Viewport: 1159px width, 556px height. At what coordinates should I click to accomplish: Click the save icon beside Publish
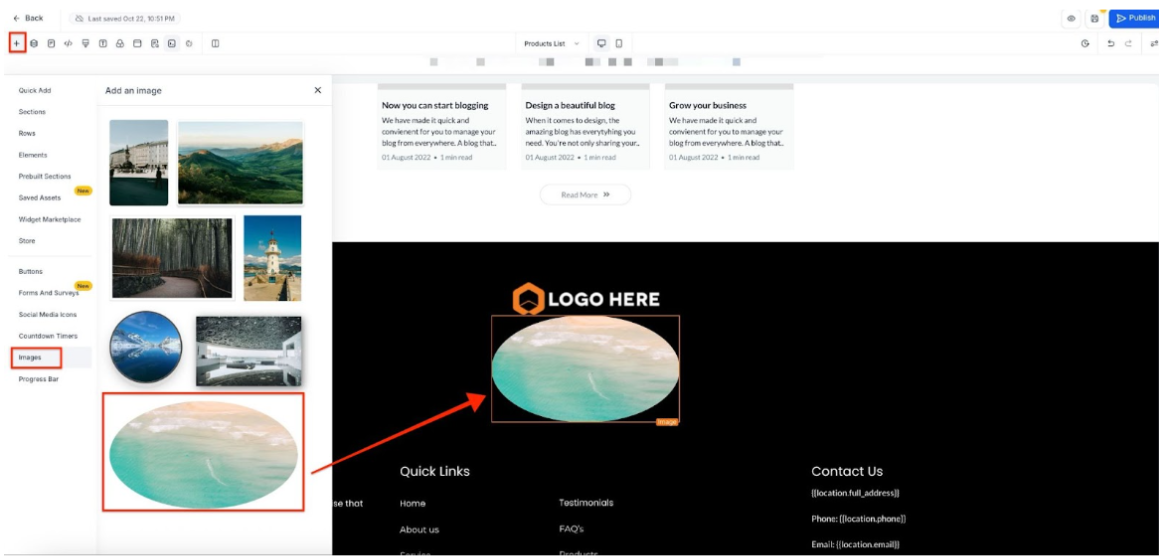[1095, 18]
